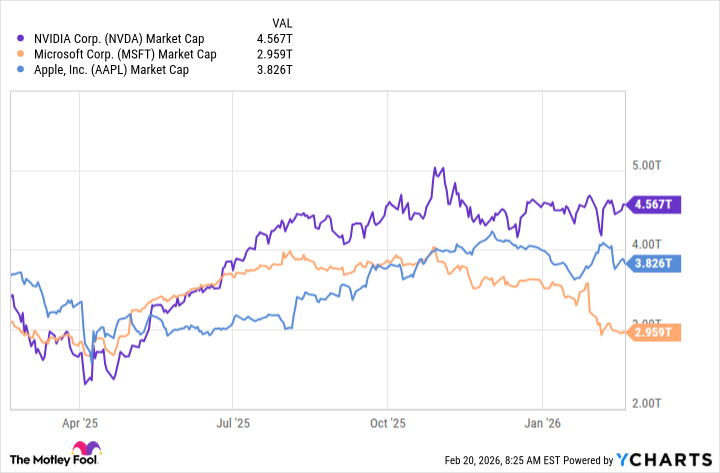Screen dimensions: 720x473
Task: Click the blue 3.826T value tag
Action: 653,264
